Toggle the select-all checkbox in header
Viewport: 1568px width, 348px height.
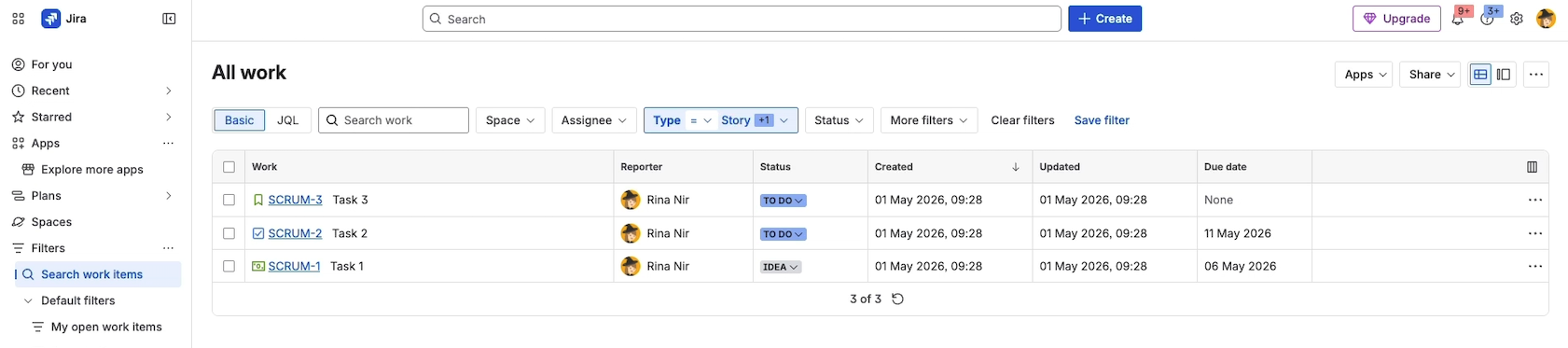(229, 167)
